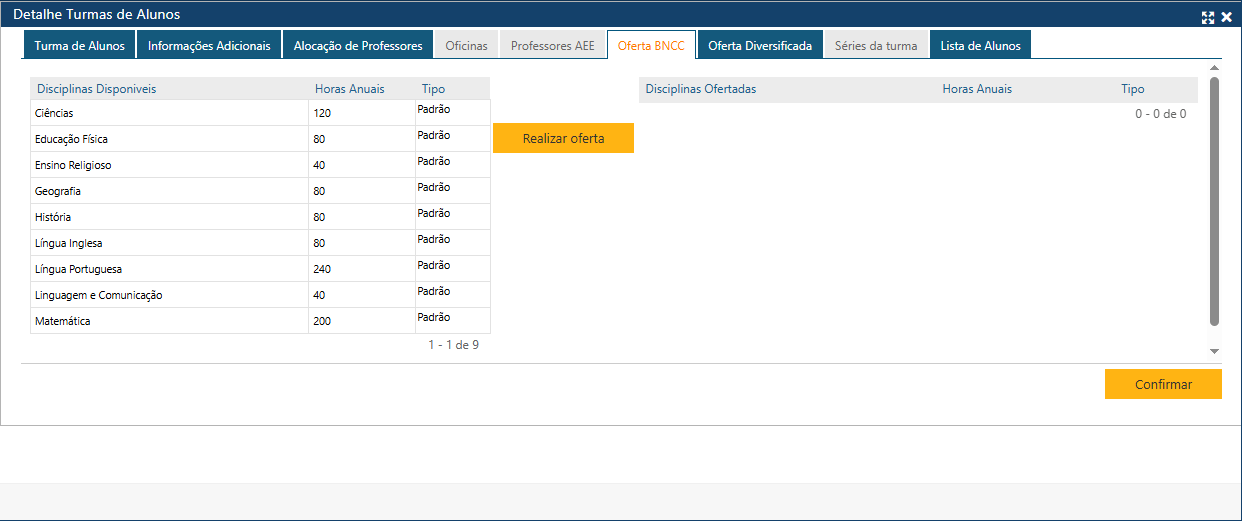Click Disciplinas Ofertadas column header
The image size is (1242, 521).
(700, 89)
